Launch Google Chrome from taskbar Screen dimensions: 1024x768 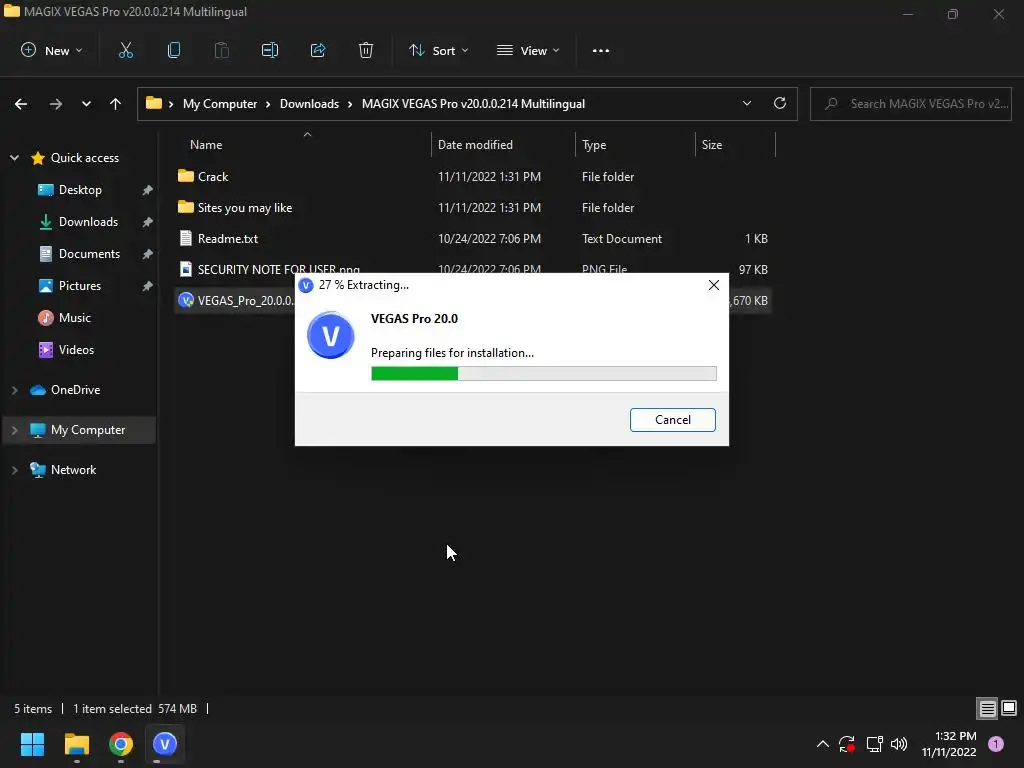(x=121, y=744)
